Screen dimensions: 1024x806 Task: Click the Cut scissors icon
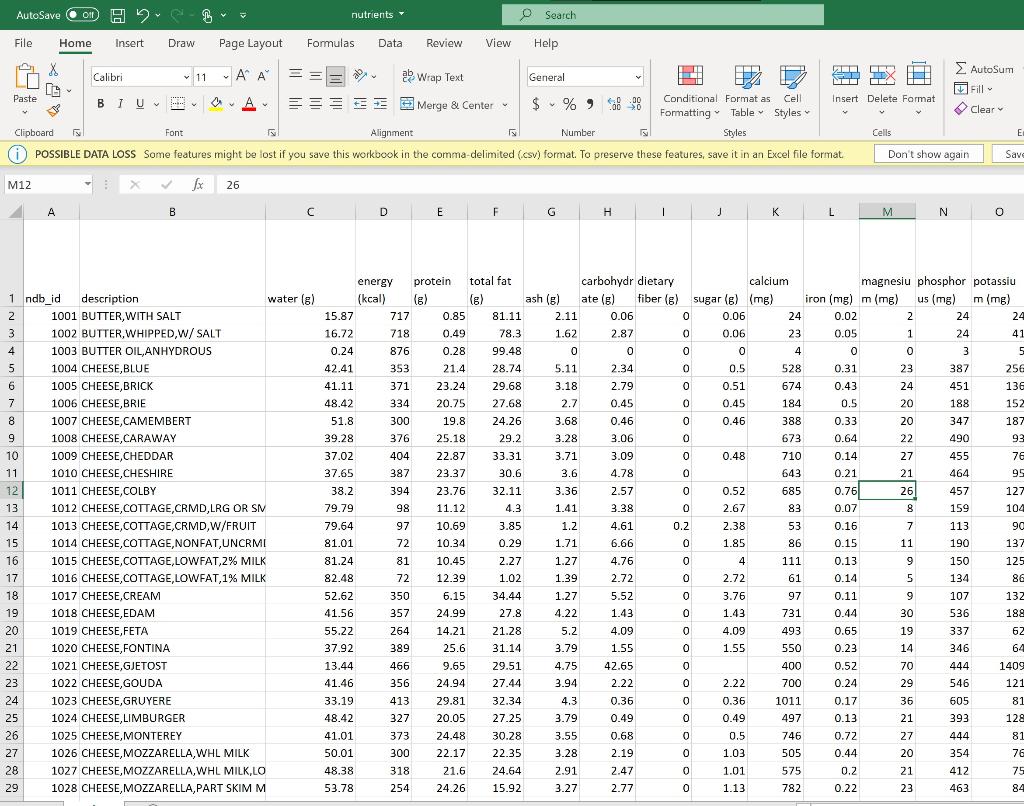pos(54,72)
